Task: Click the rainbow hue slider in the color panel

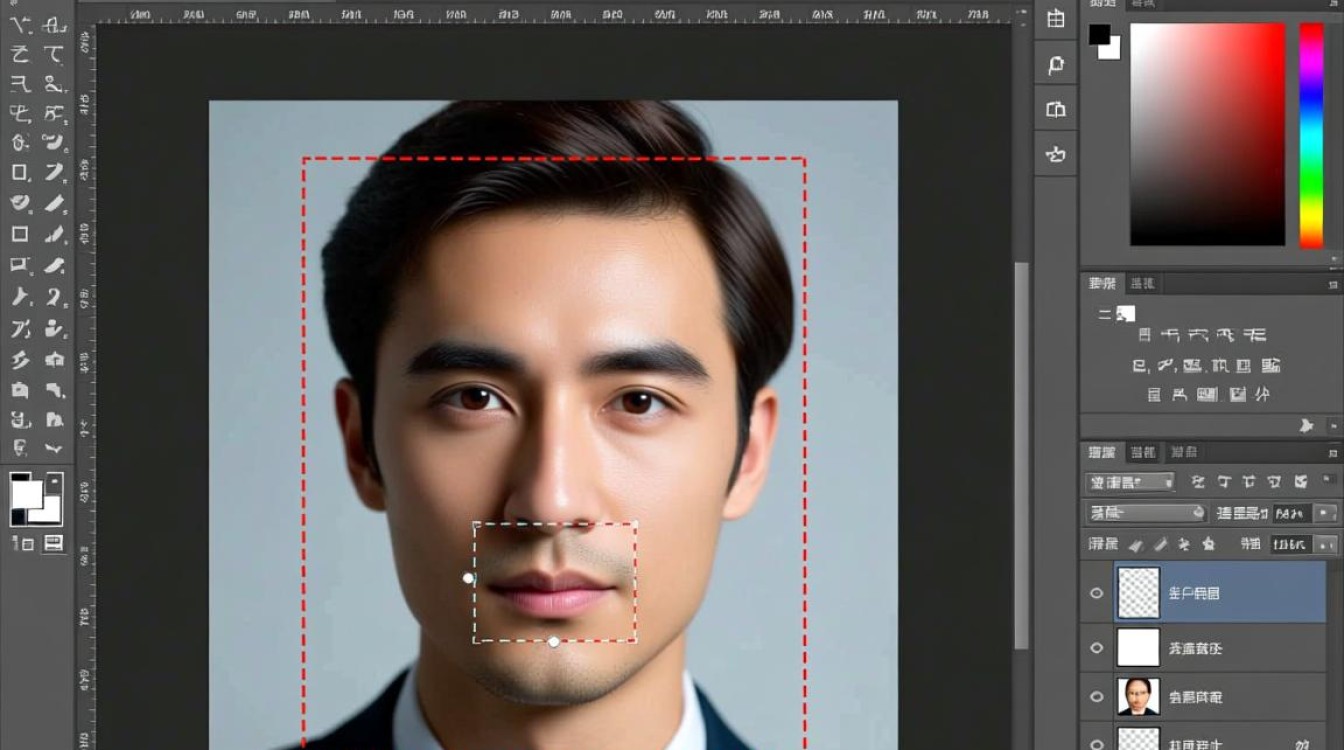Action: point(1311,135)
